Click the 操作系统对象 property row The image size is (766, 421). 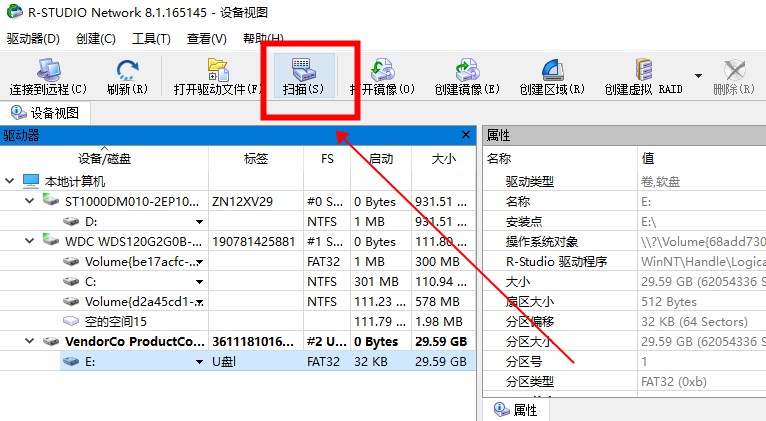click(x=624, y=241)
